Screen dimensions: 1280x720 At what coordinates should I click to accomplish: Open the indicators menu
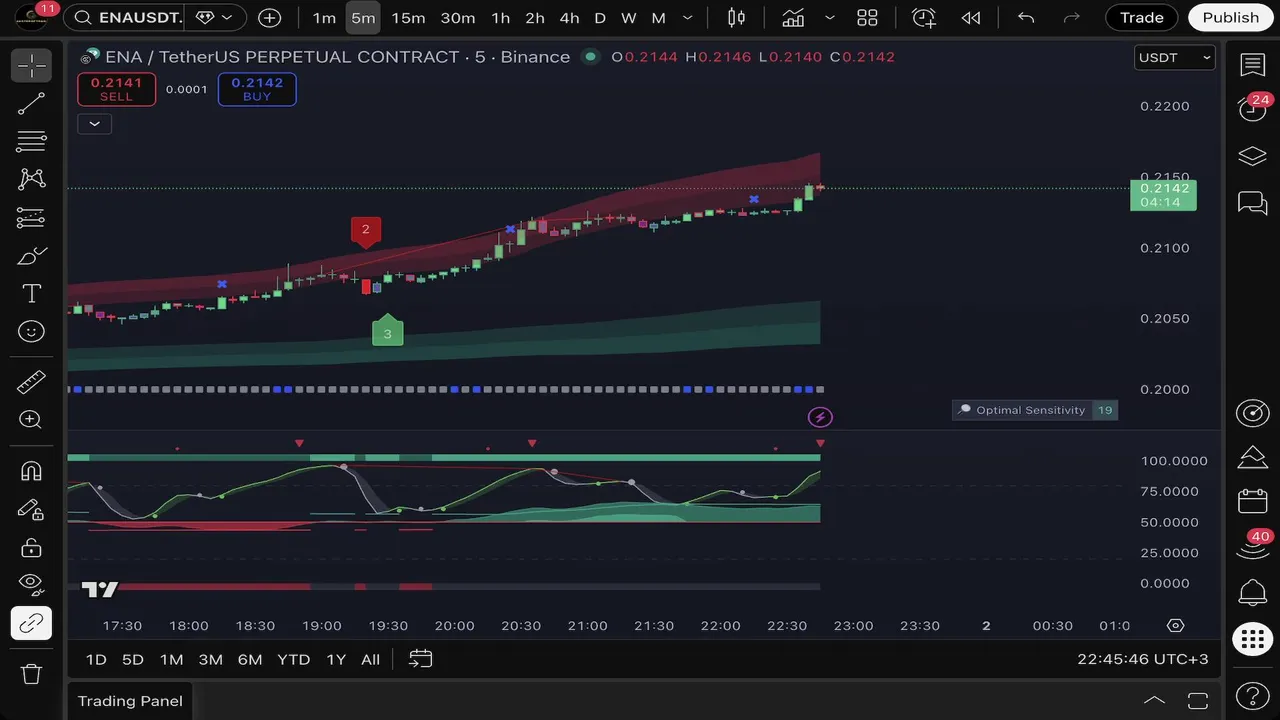[793, 17]
